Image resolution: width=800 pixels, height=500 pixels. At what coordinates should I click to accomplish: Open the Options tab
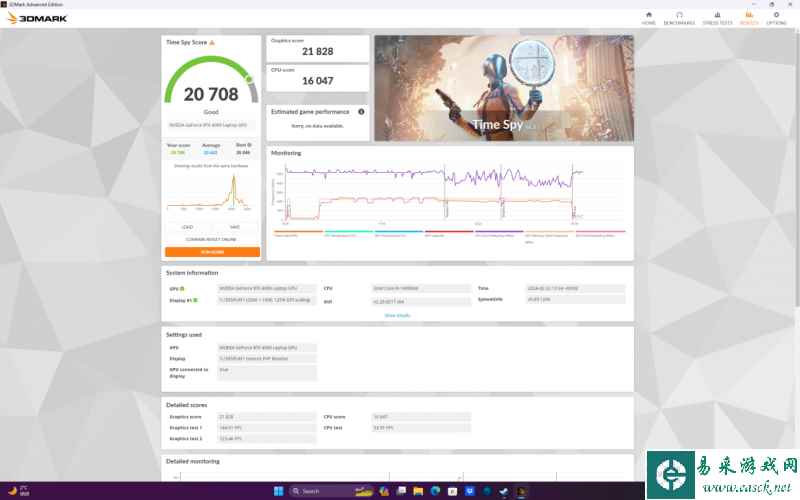(x=776, y=18)
